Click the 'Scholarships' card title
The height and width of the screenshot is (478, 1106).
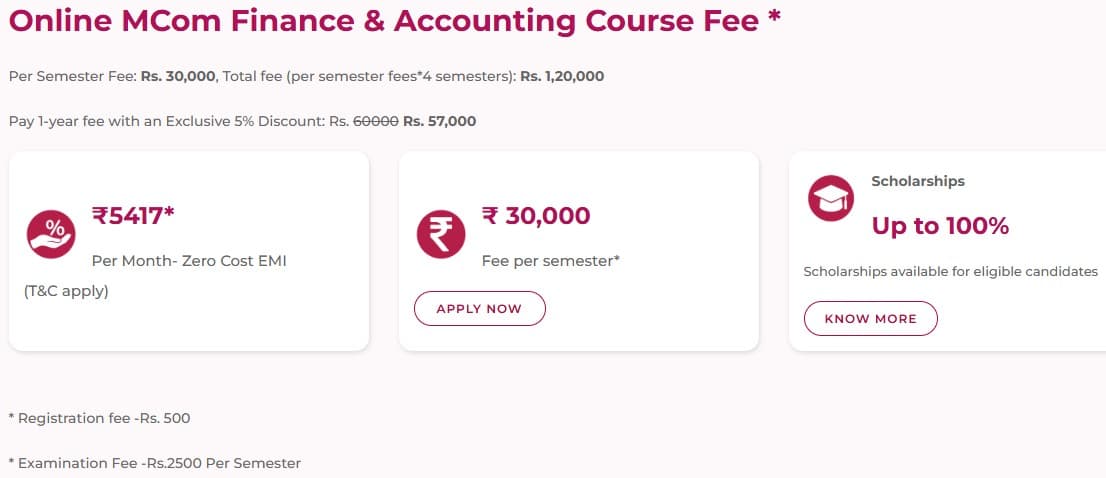coord(918,181)
